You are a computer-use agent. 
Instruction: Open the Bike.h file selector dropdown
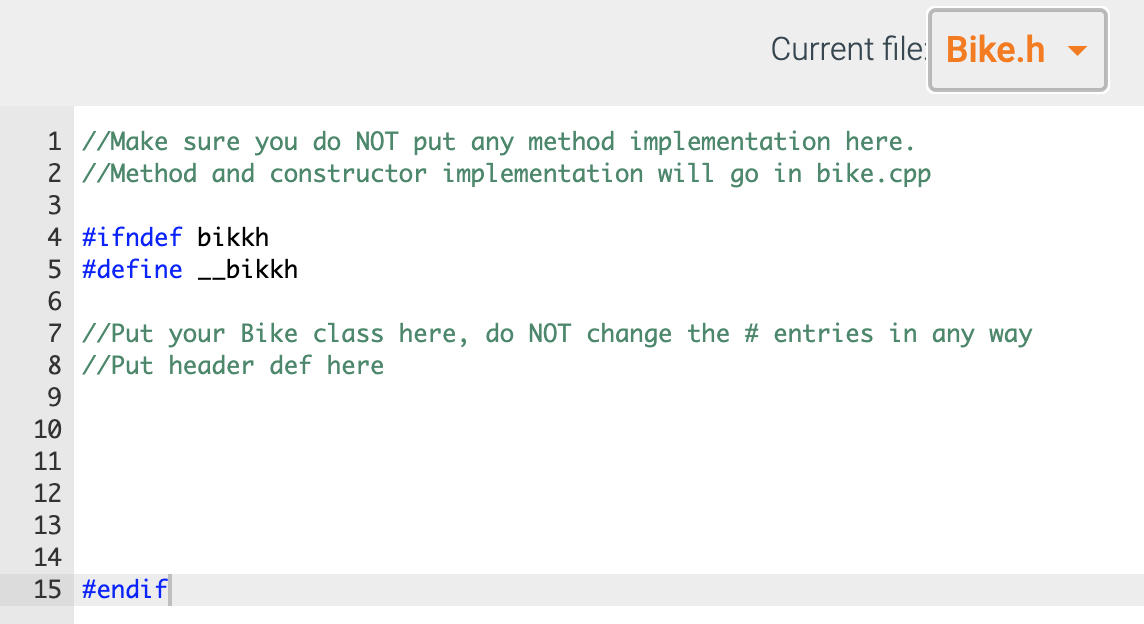(1016, 49)
